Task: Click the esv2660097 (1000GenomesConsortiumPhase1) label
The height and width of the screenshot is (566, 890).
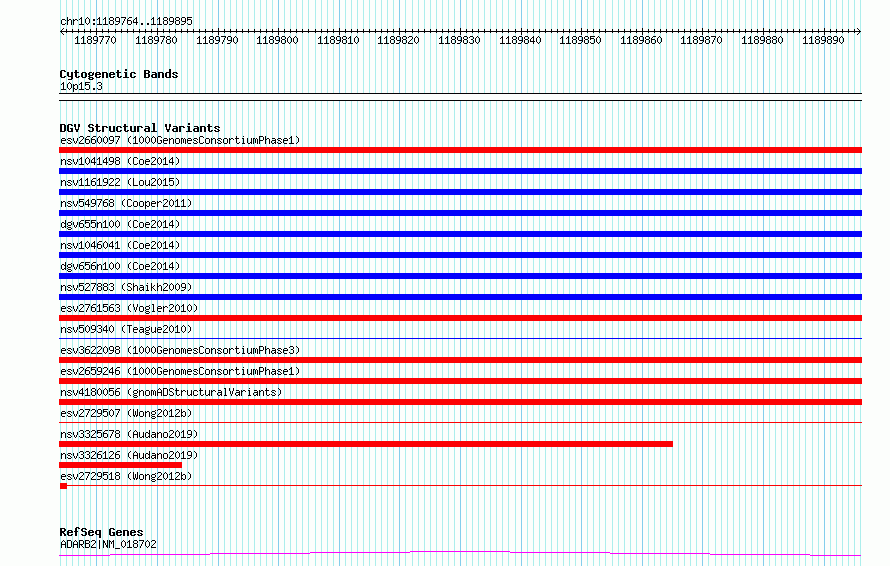Action: coord(180,140)
